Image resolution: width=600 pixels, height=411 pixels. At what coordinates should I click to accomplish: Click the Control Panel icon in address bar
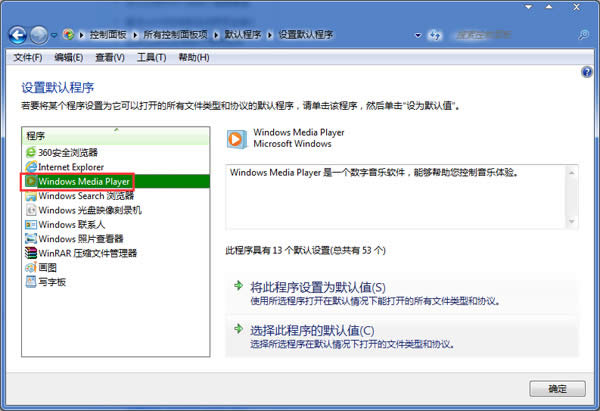coord(68,35)
